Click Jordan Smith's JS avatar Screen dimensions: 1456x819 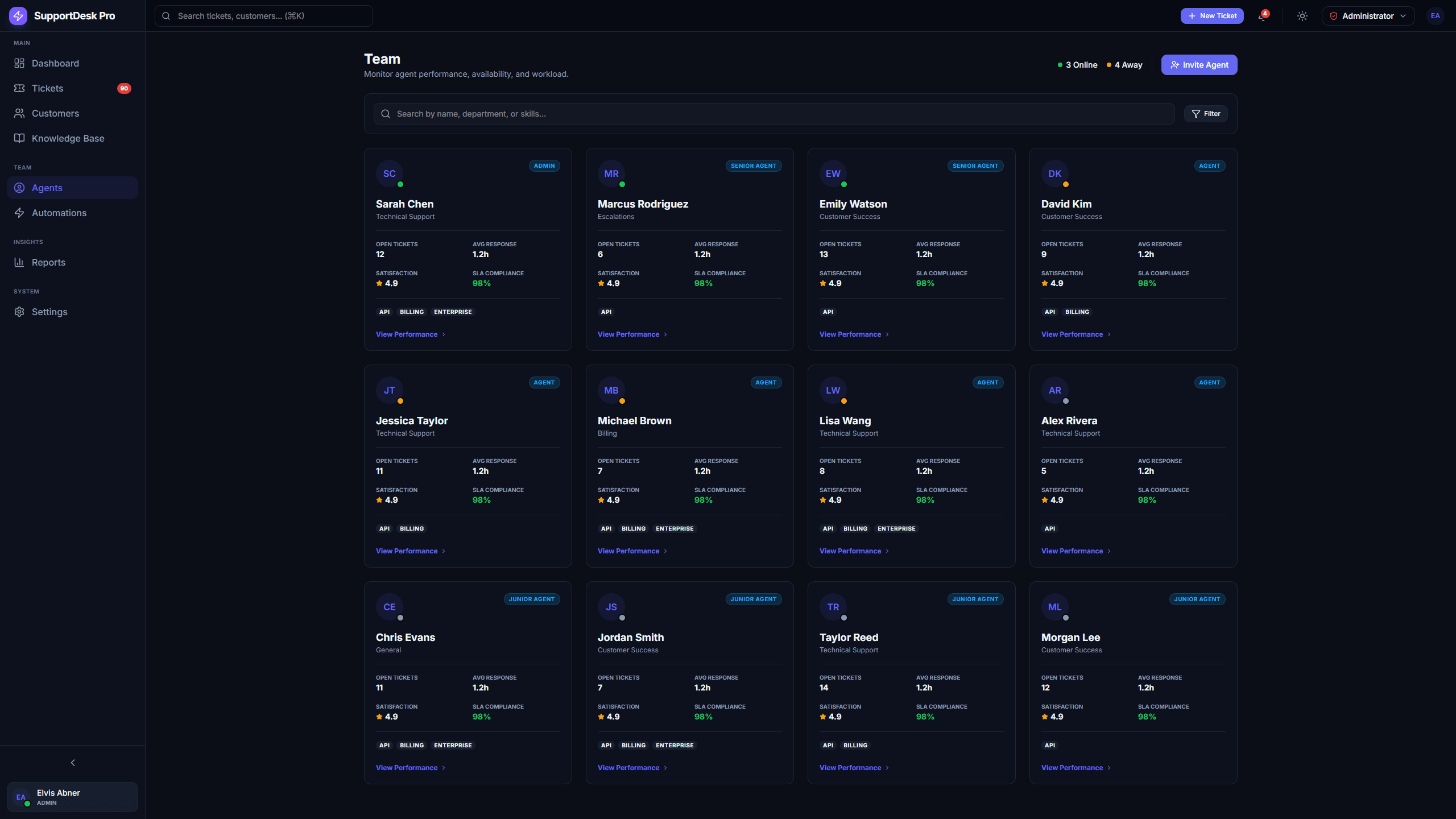click(x=611, y=607)
